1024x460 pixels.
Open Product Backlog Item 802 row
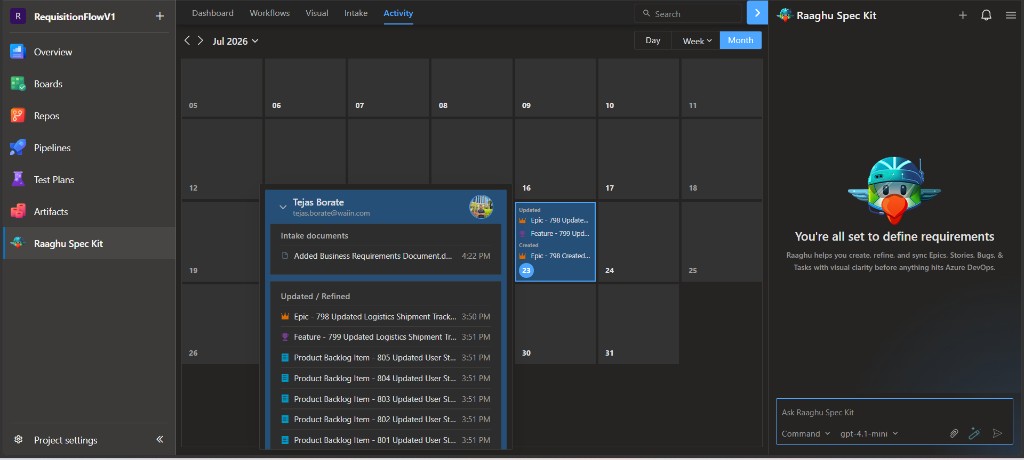coord(385,419)
